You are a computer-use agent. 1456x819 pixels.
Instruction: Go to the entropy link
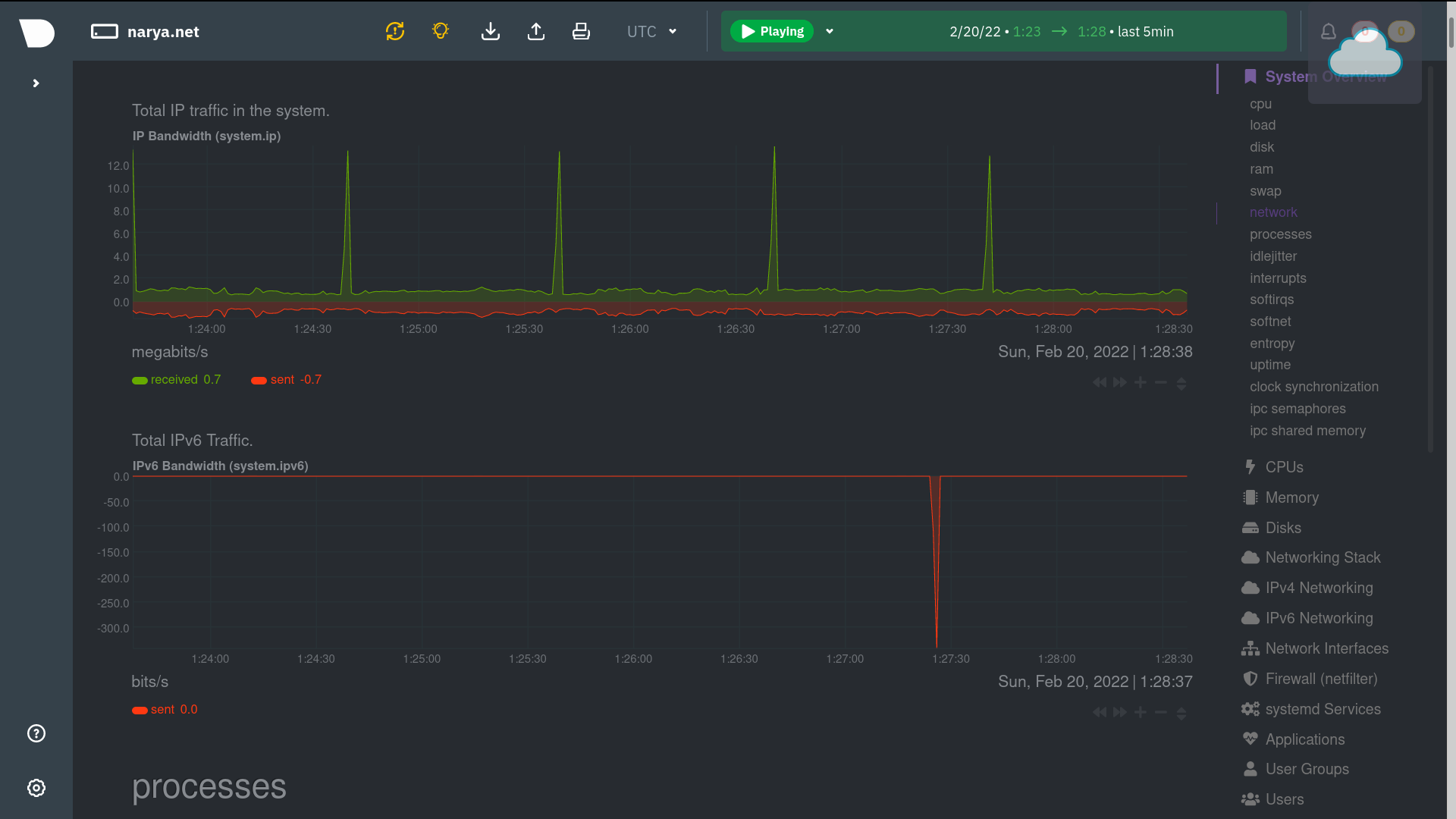1272,344
